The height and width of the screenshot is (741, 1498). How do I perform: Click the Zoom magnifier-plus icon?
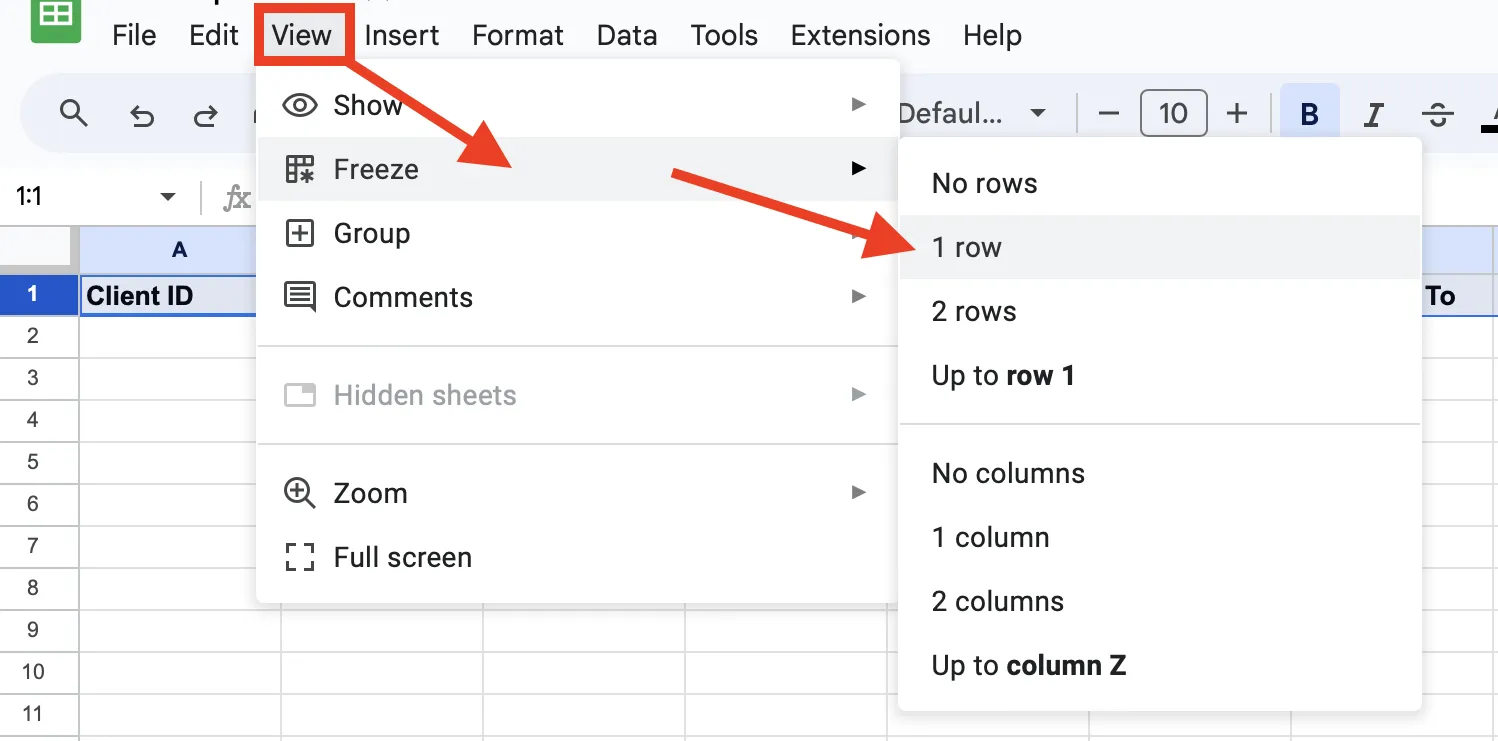[x=300, y=493]
